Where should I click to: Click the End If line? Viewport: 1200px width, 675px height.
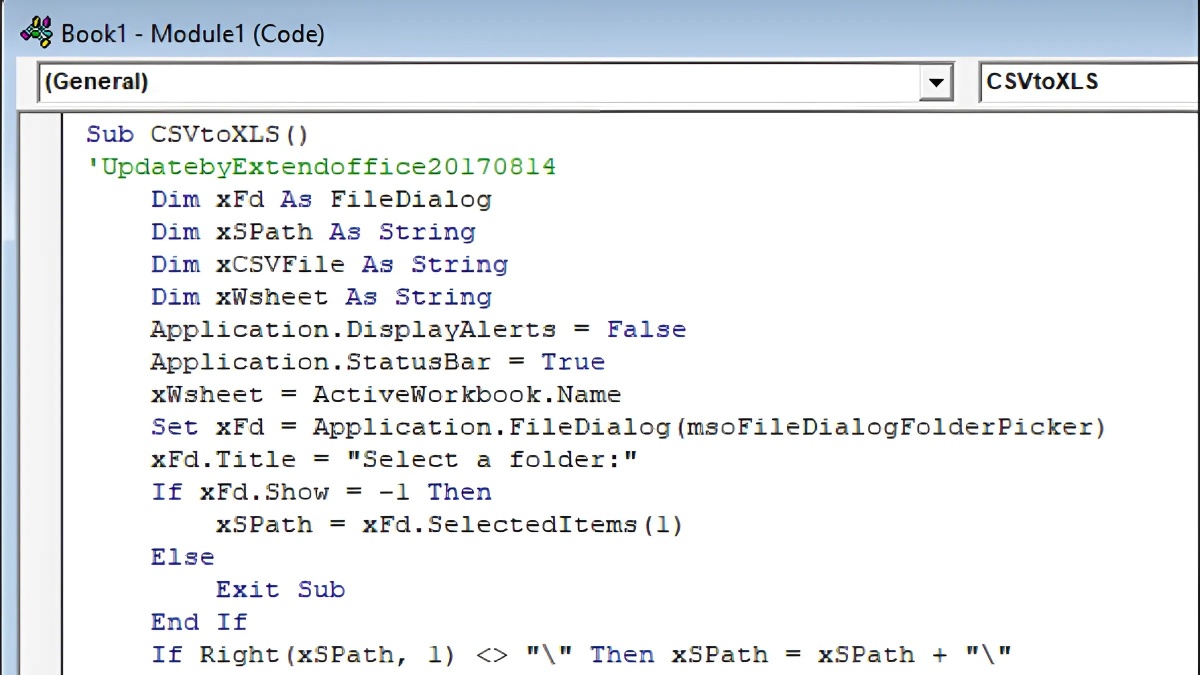[199, 622]
